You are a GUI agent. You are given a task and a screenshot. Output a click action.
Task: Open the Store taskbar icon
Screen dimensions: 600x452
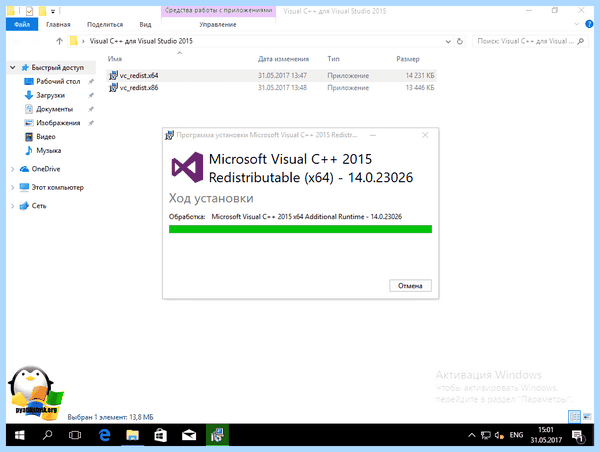click(x=160, y=435)
